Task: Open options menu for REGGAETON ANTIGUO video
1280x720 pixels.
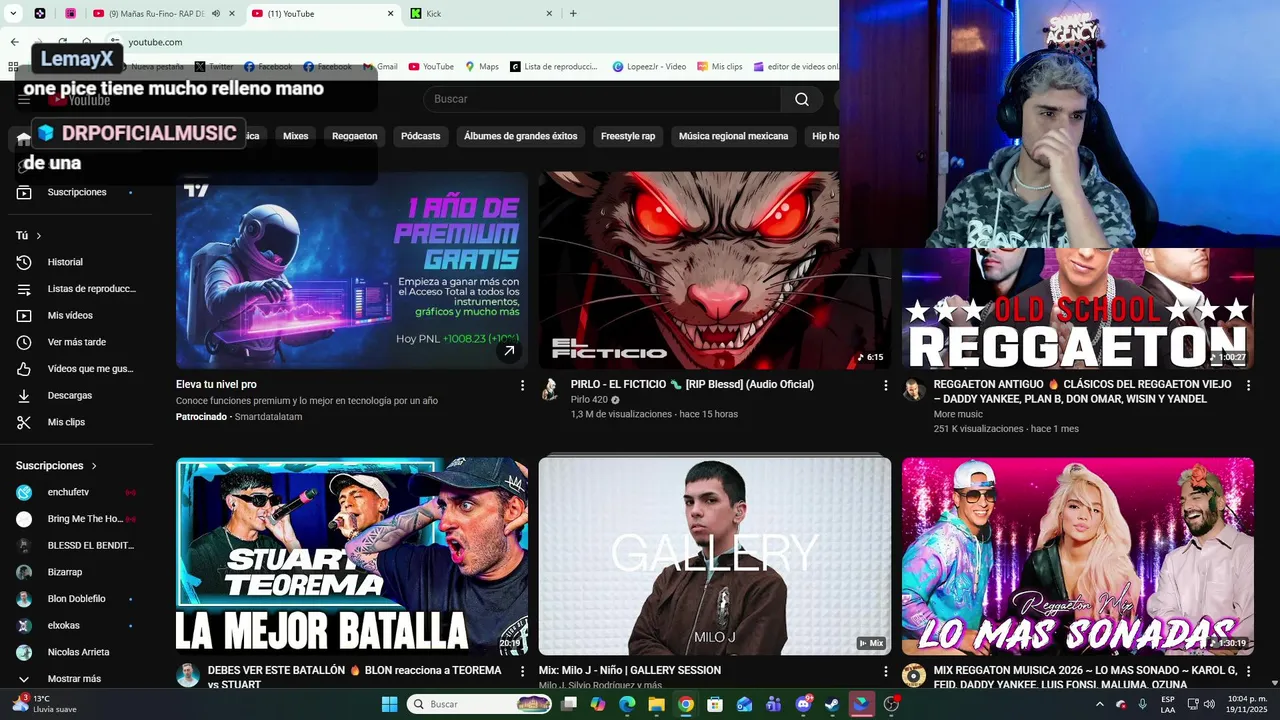Action: click(1248, 385)
